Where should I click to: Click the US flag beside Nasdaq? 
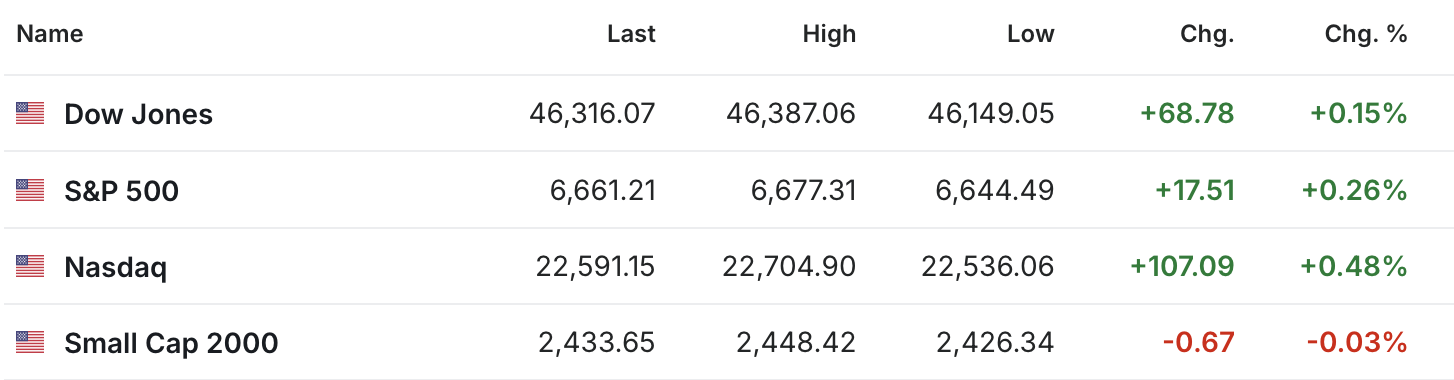pos(30,267)
